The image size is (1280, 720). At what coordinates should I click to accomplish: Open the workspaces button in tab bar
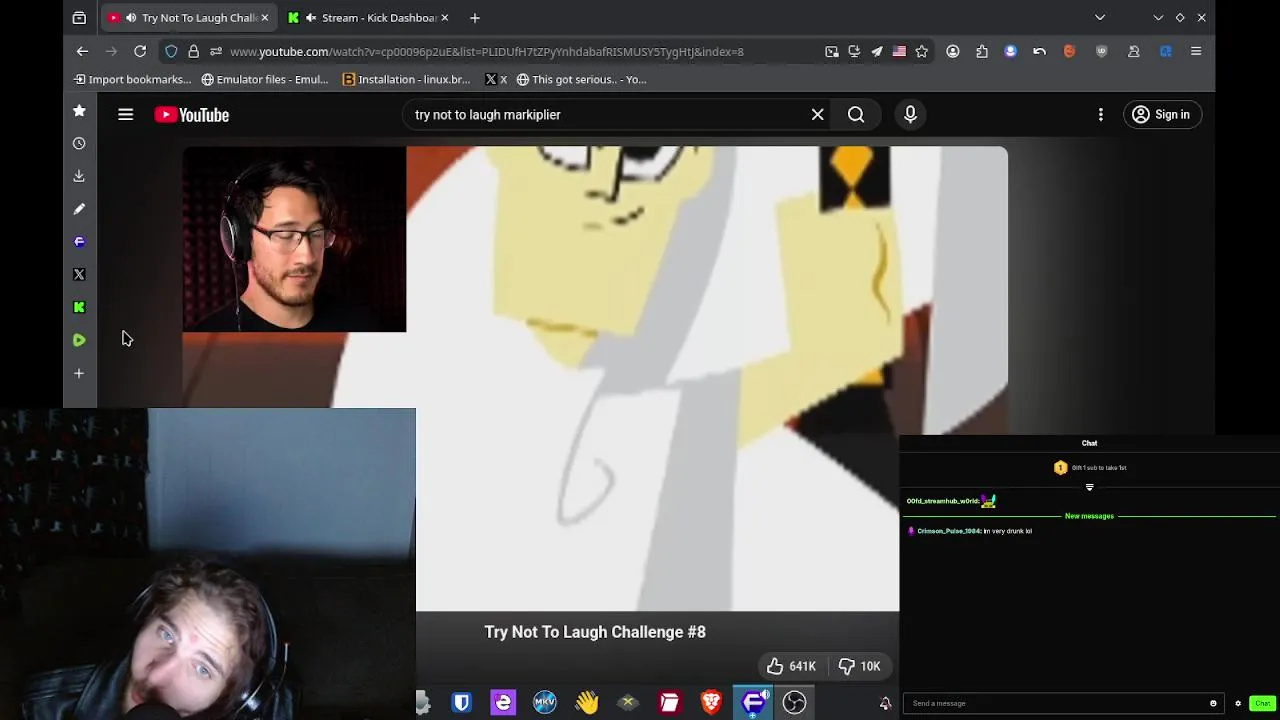pos(79,17)
